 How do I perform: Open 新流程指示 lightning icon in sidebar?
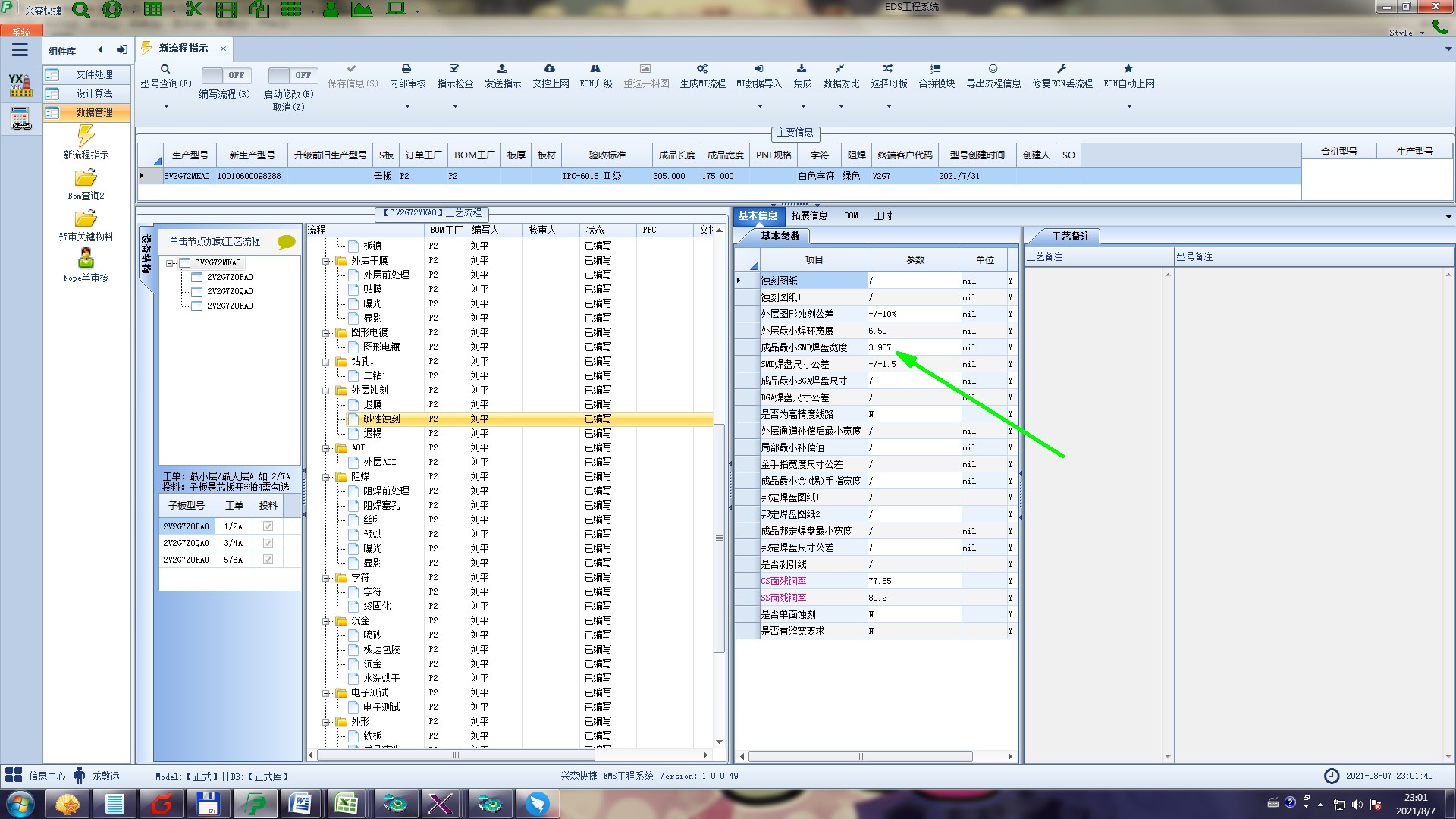(x=86, y=136)
